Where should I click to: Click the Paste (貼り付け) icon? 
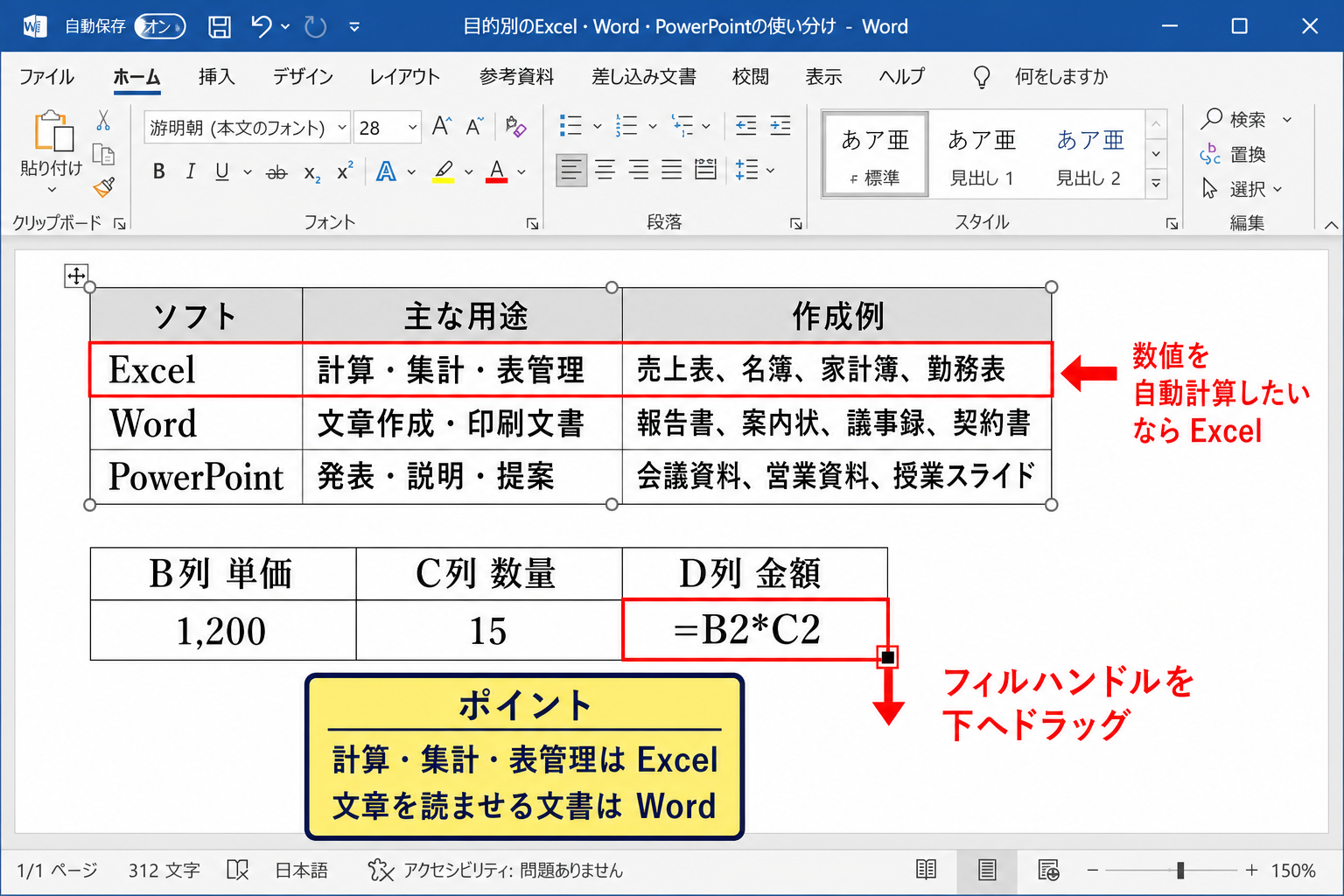point(52,131)
